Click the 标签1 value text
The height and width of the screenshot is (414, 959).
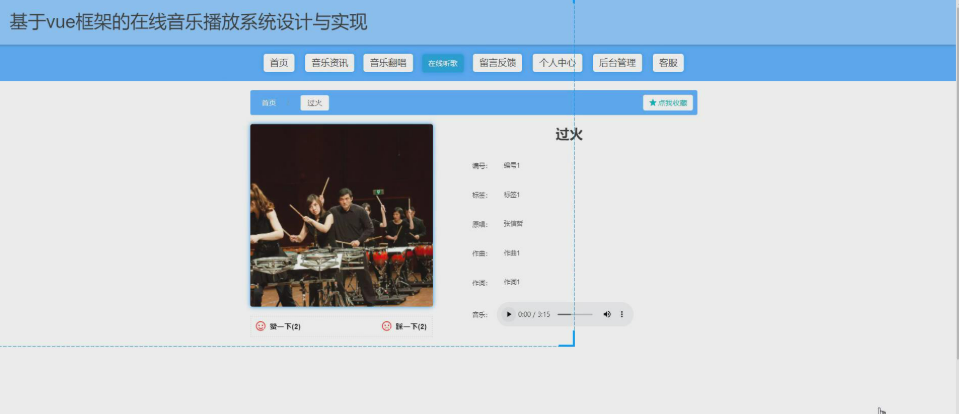(x=511, y=195)
